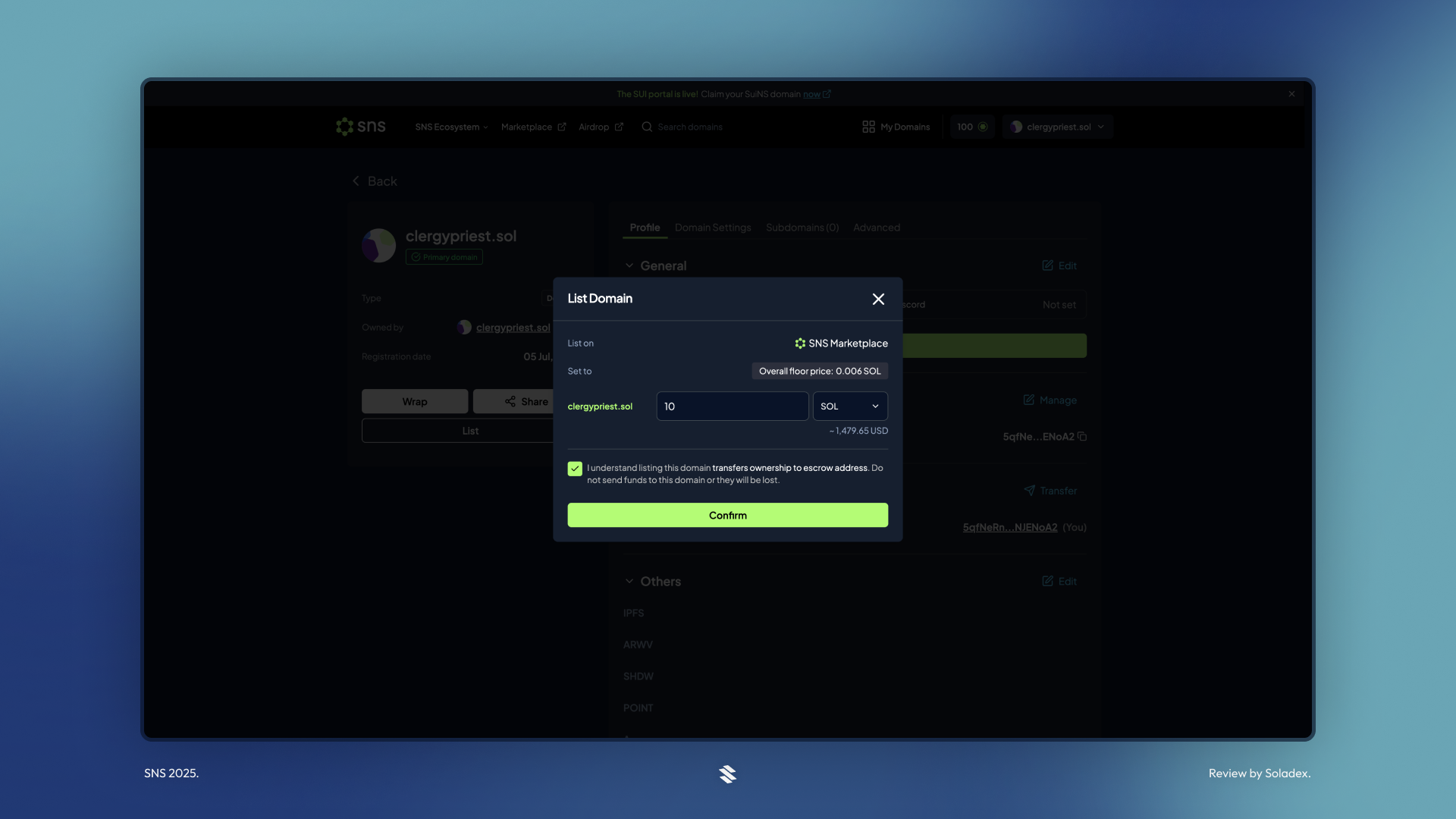The height and width of the screenshot is (819, 1456).
Task: Click the 100 points badge
Action: (972, 127)
